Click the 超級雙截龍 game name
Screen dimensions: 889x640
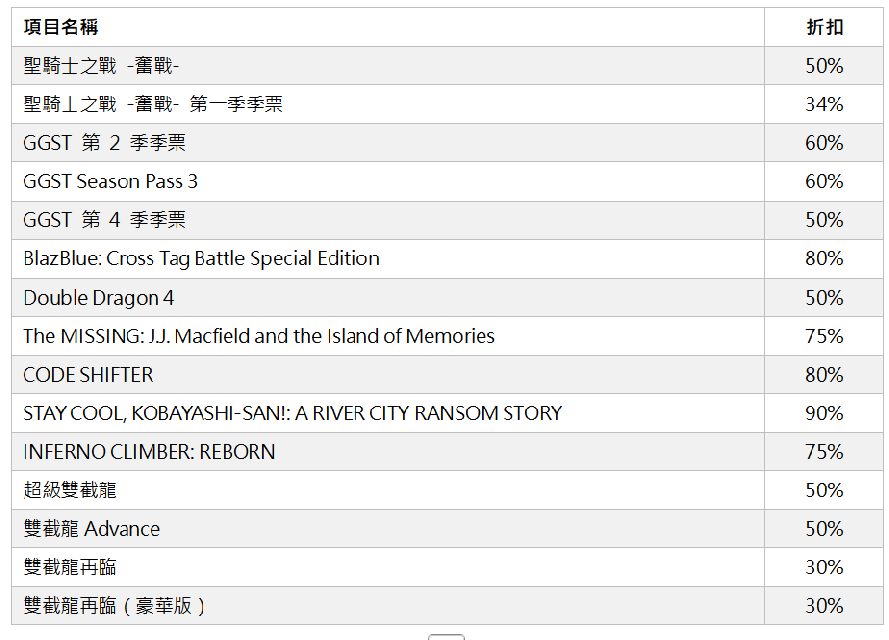(70, 490)
